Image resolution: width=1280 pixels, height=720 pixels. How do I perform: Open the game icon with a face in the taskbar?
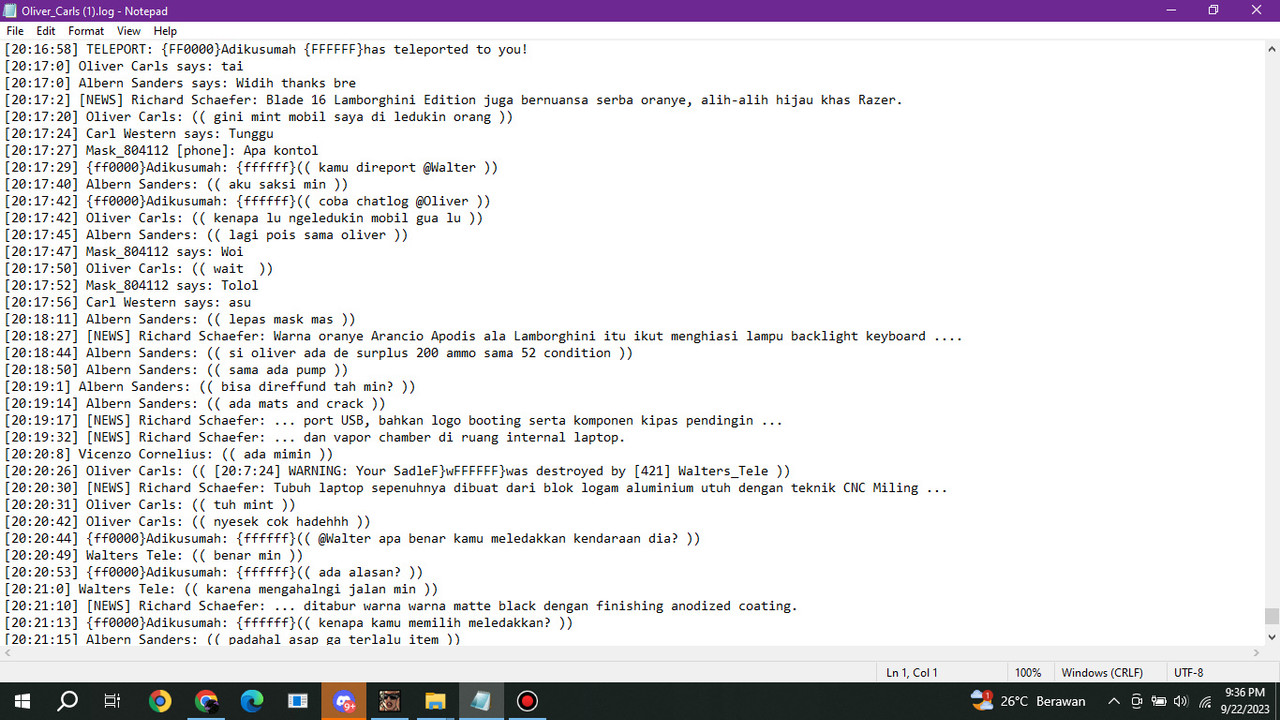coord(389,701)
